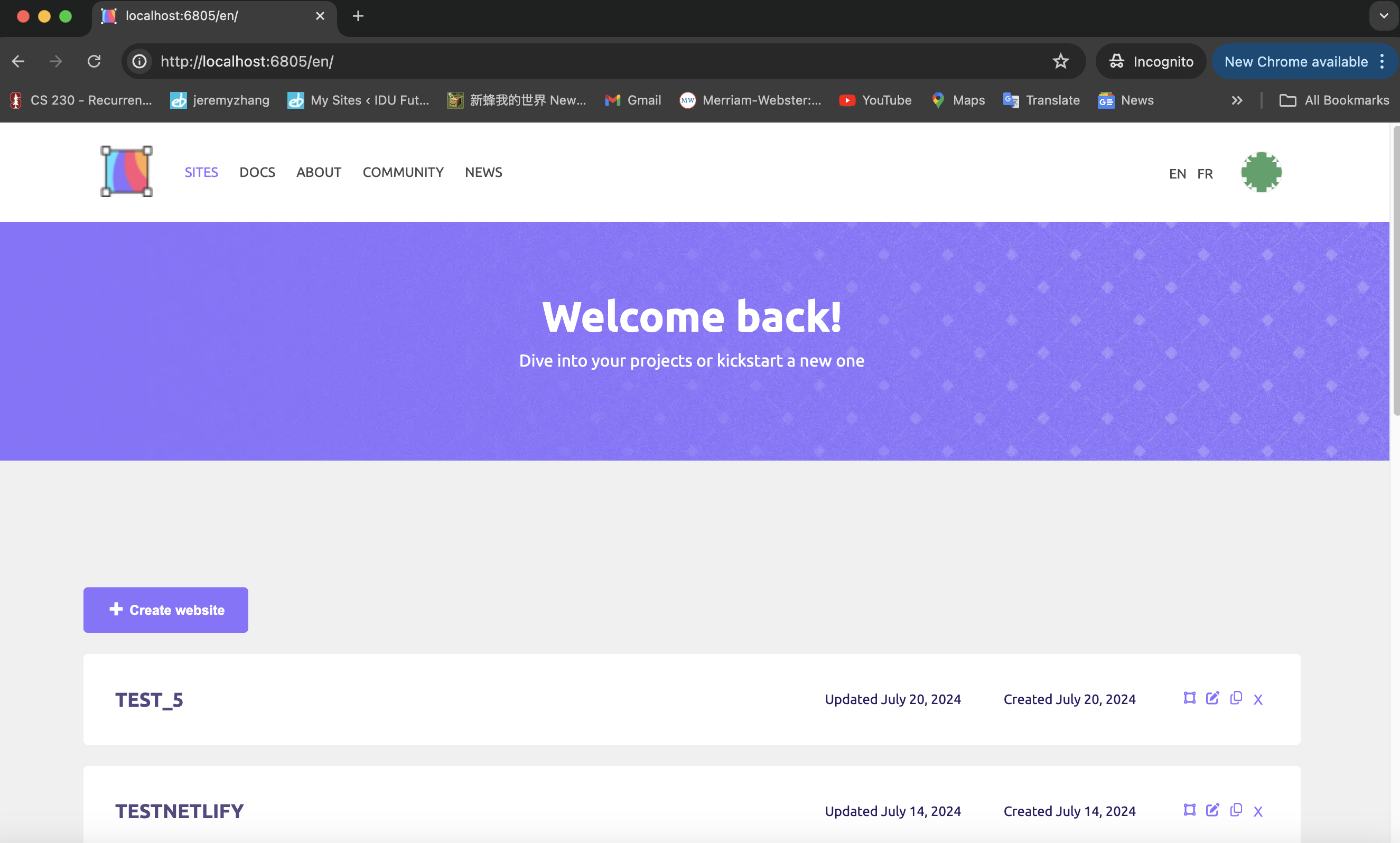Open the Chrome three-dot menu

point(1383,61)
